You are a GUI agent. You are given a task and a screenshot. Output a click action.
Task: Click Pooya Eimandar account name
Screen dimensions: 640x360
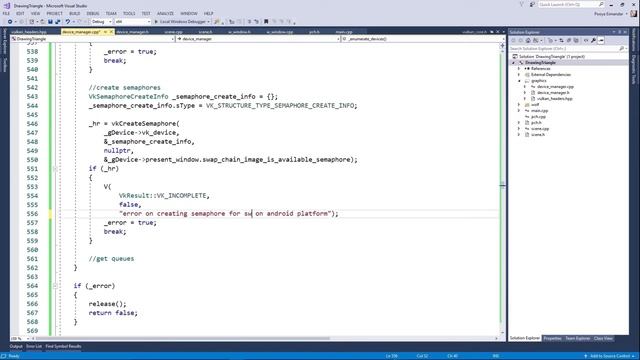tap(609, 13)
